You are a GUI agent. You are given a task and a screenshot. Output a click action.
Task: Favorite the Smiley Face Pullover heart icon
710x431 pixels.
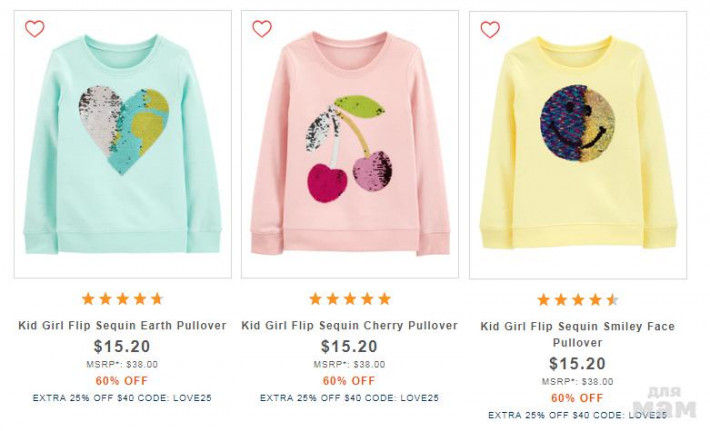490,29
